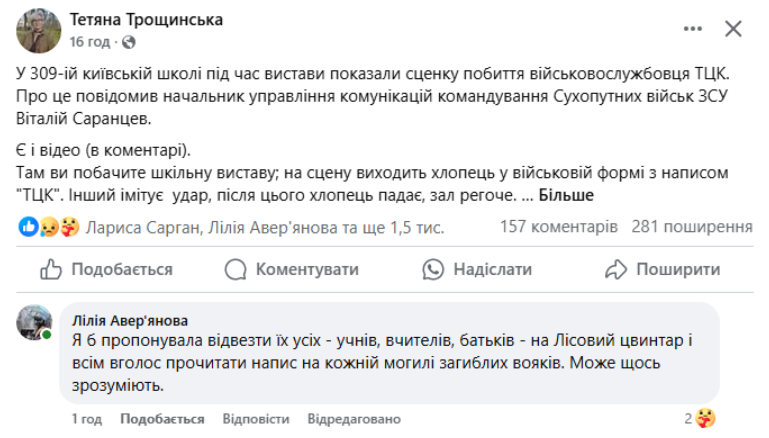Click the speech bubble Коментувати icon
This screenshot has height=438, width=769.
tap(236, 270)
